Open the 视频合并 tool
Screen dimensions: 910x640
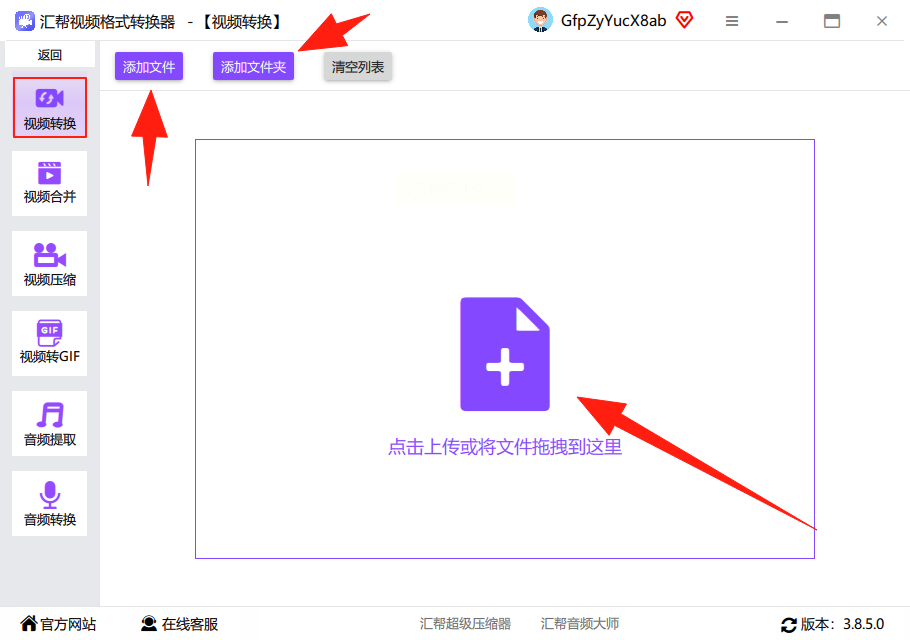point(49,183)
